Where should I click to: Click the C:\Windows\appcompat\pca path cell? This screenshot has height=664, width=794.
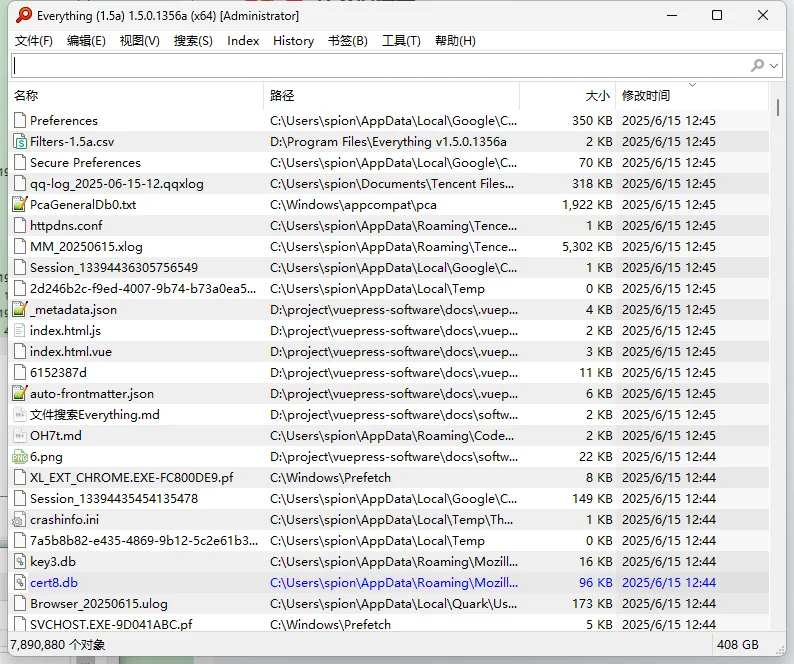[353, 205]
